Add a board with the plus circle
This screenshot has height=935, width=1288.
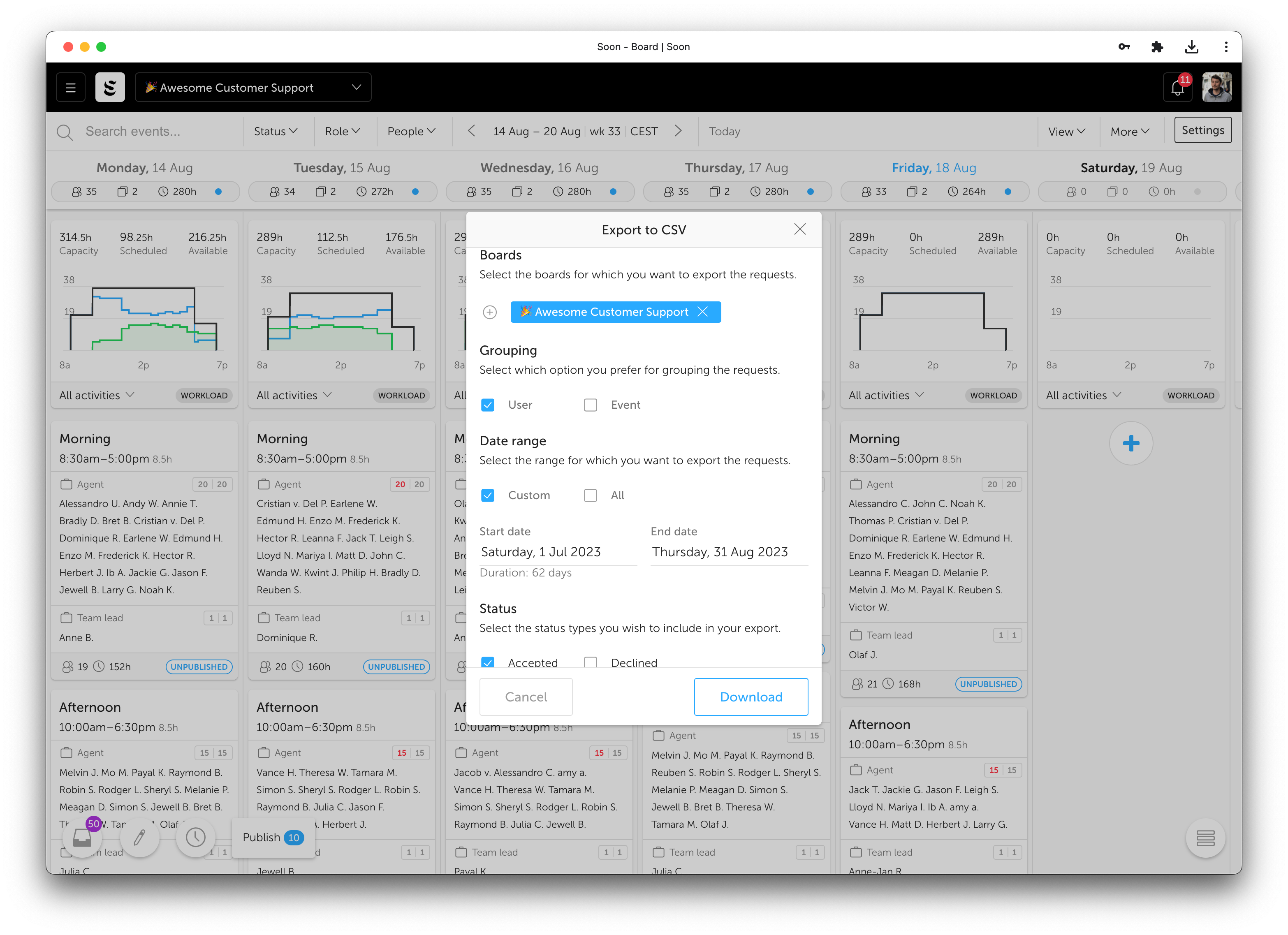[489, 312]
